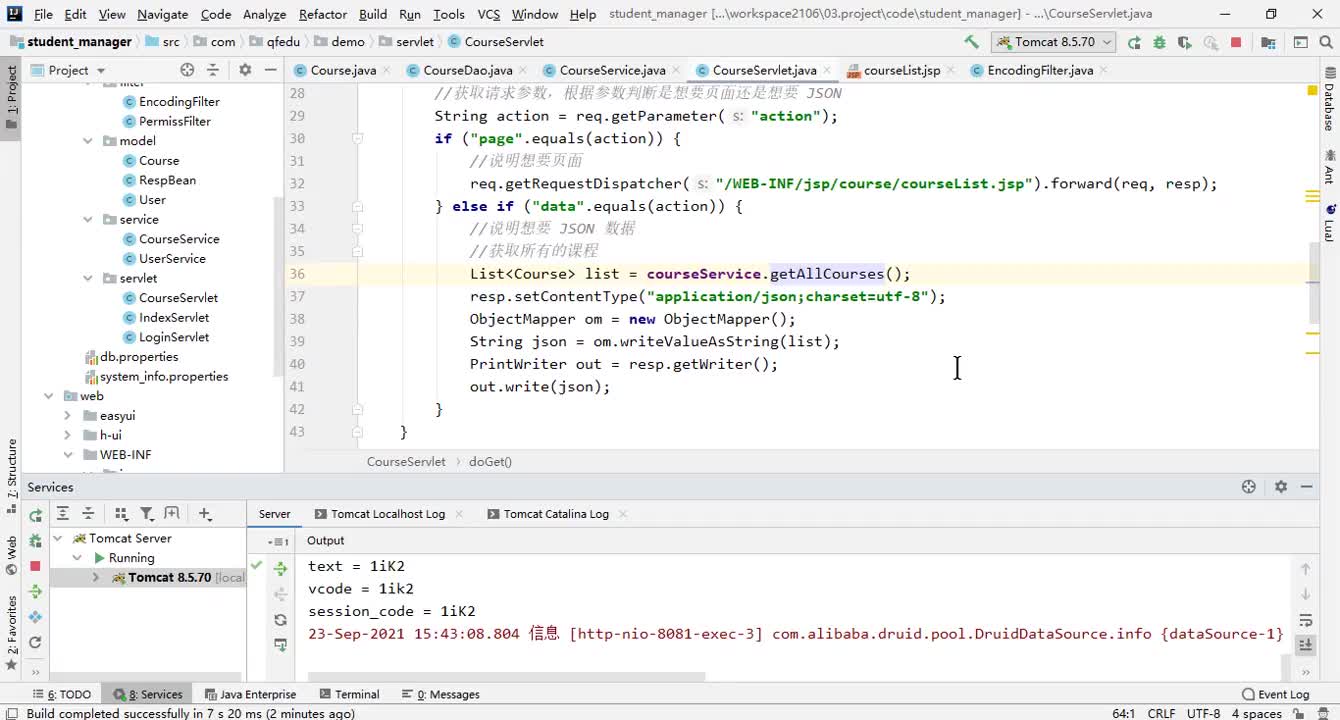Toggle soft-wrap in console output

pyautogui.click(x=1305, y=620)
